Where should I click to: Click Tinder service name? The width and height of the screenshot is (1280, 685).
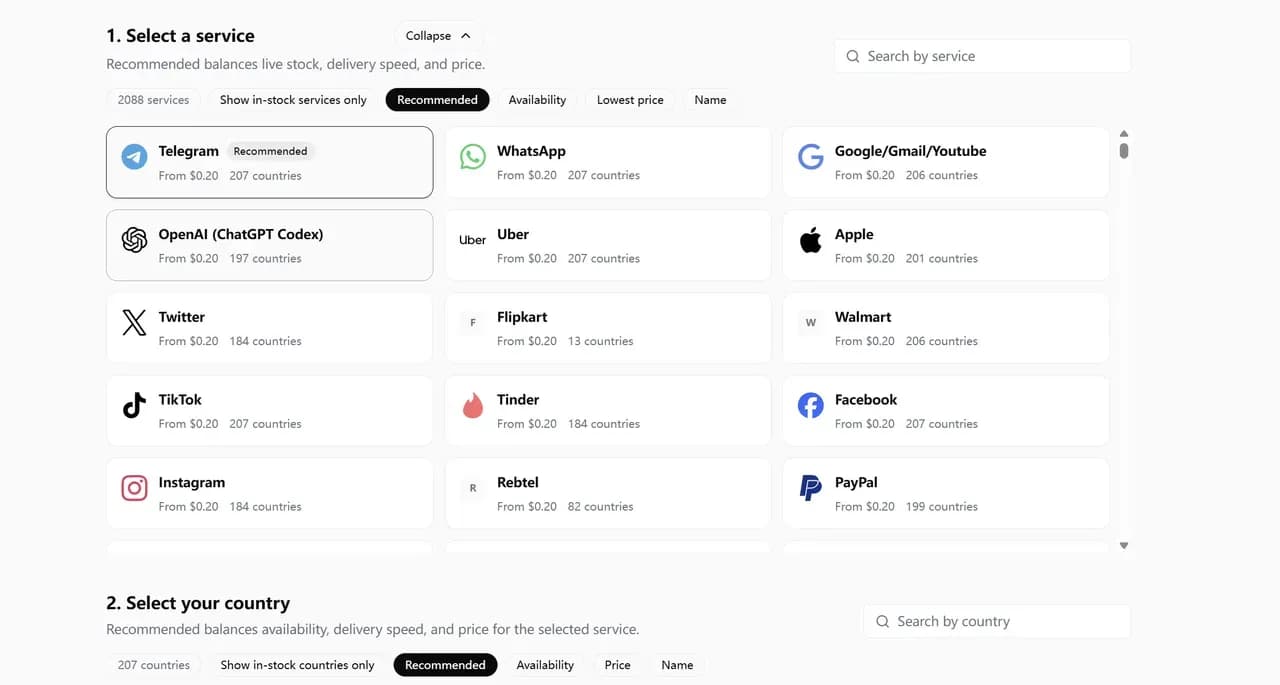tap(518, 400)
